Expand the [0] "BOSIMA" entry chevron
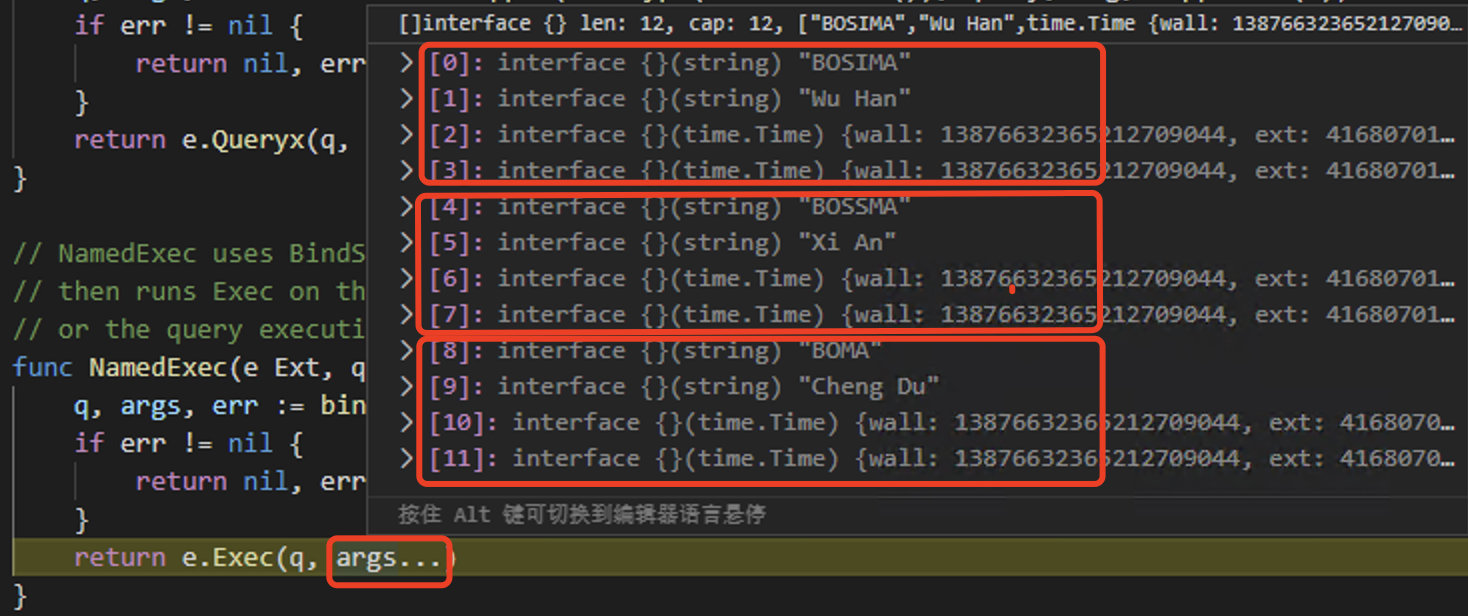1468x616 pixels. pyautogui.click(x=406, y=63)
